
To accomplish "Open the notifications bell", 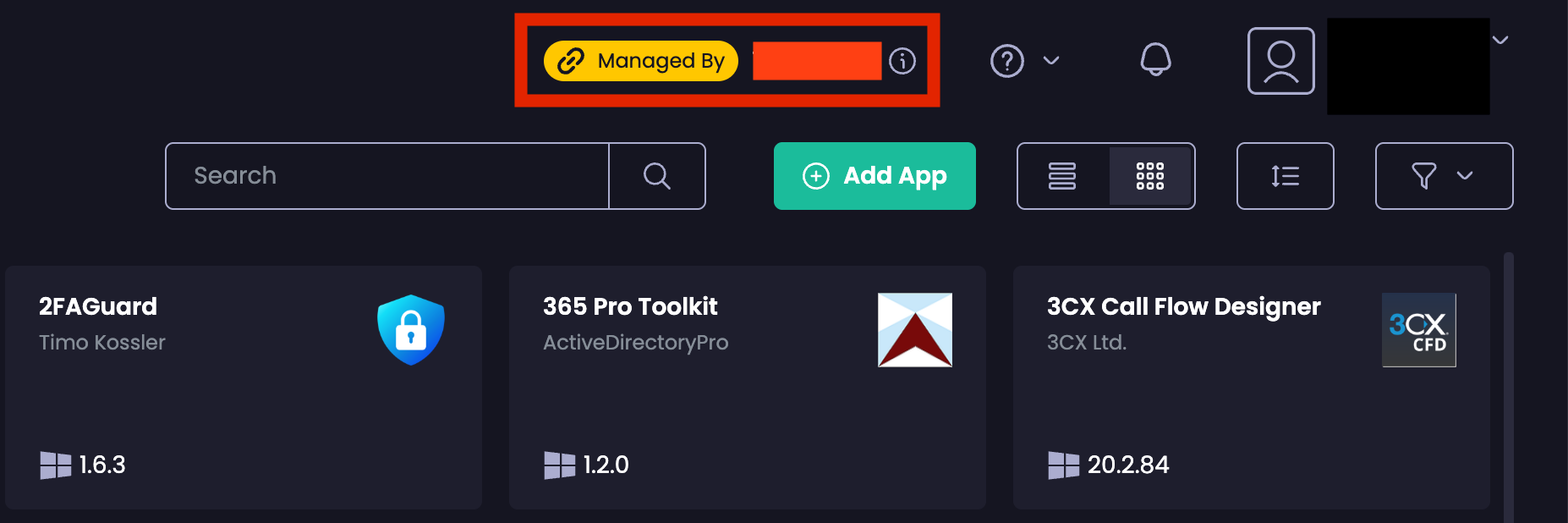I will point(1155,59).
